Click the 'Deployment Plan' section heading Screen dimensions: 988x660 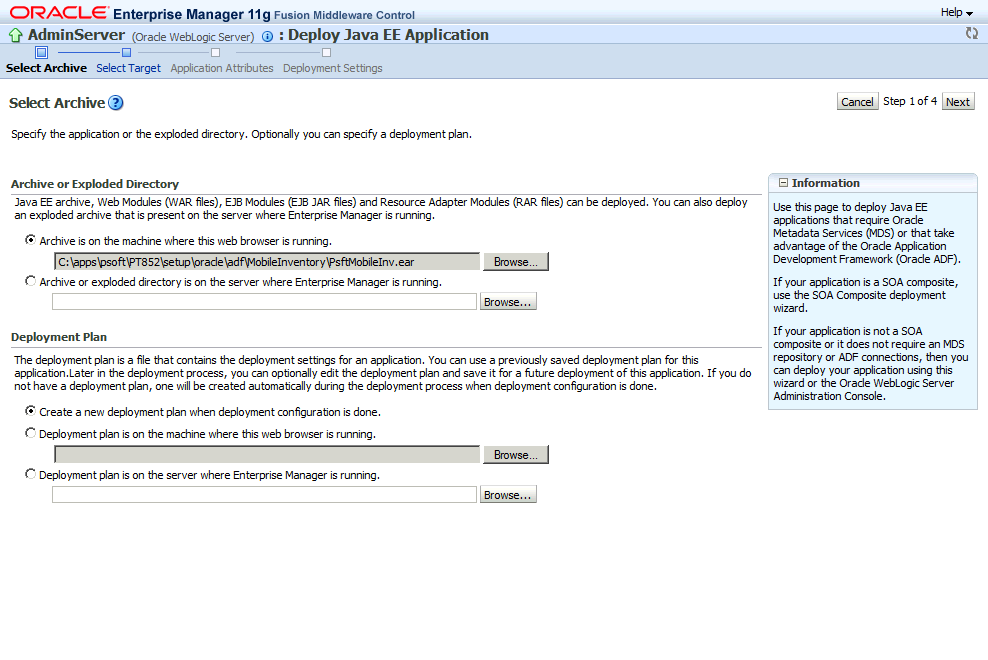pos(59,337)
